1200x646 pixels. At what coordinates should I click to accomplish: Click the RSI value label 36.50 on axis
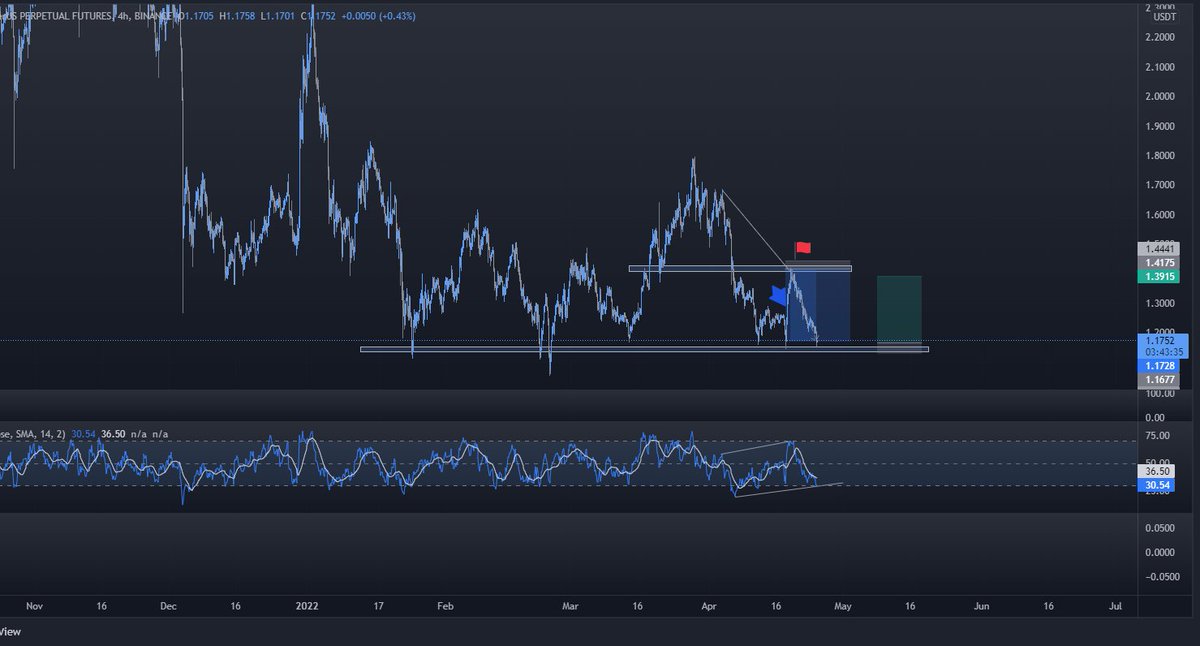1158,470
